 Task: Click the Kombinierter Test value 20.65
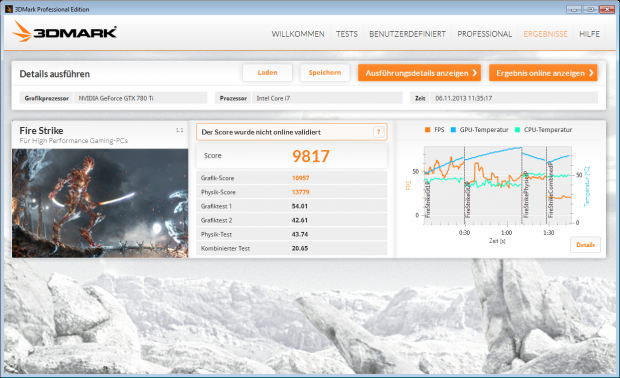300,248
